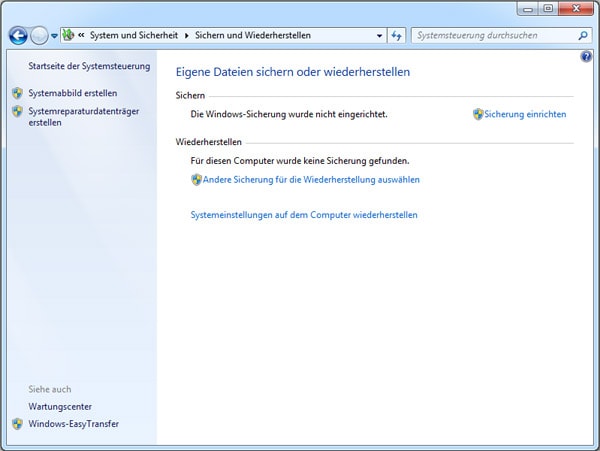Click the Control Panel icon in address bar
The width and height of the screenshot is (600, 451).
click(x=68, y=35)
